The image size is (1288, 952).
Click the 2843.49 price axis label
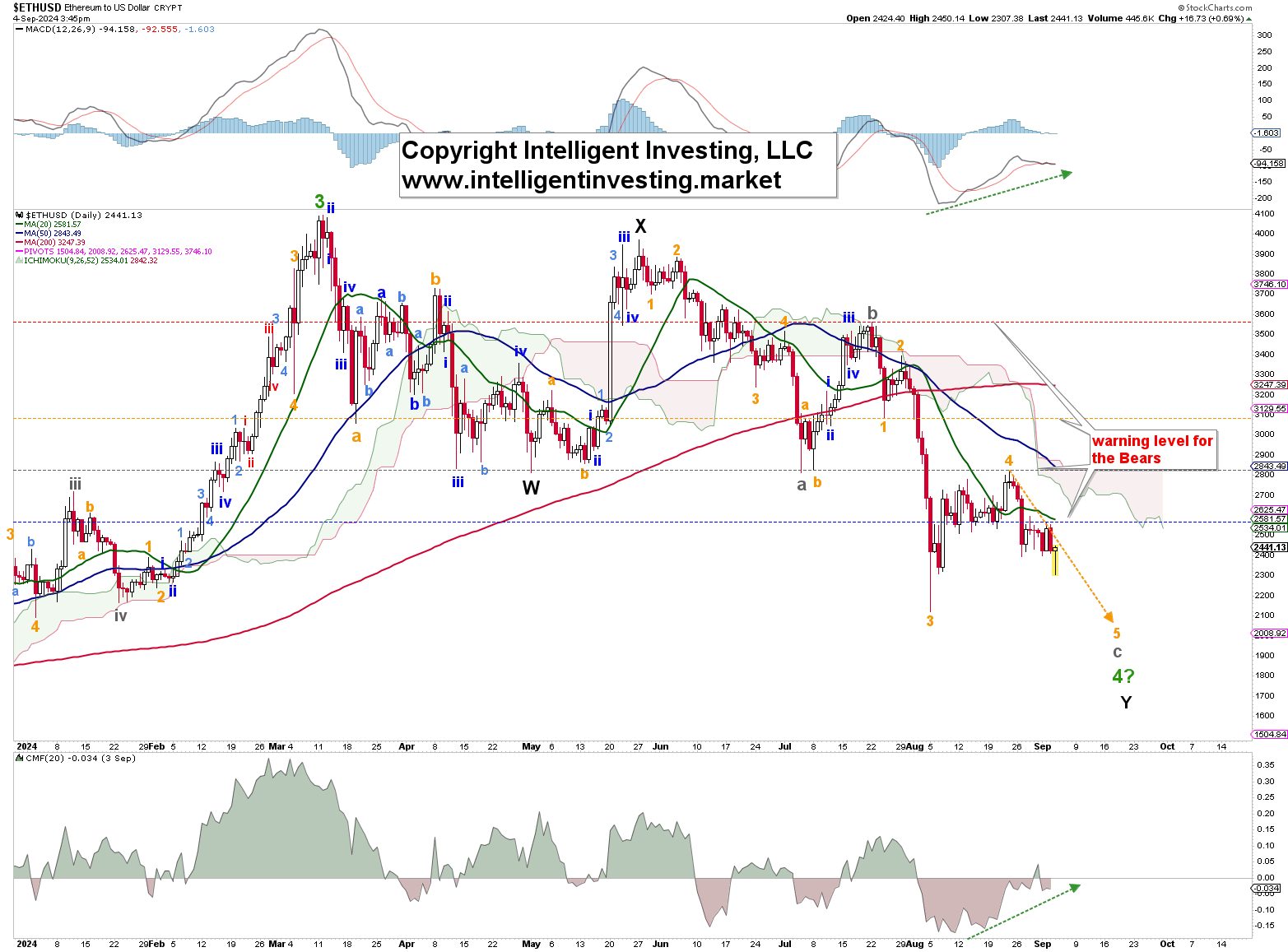(x=1269, y=466)
